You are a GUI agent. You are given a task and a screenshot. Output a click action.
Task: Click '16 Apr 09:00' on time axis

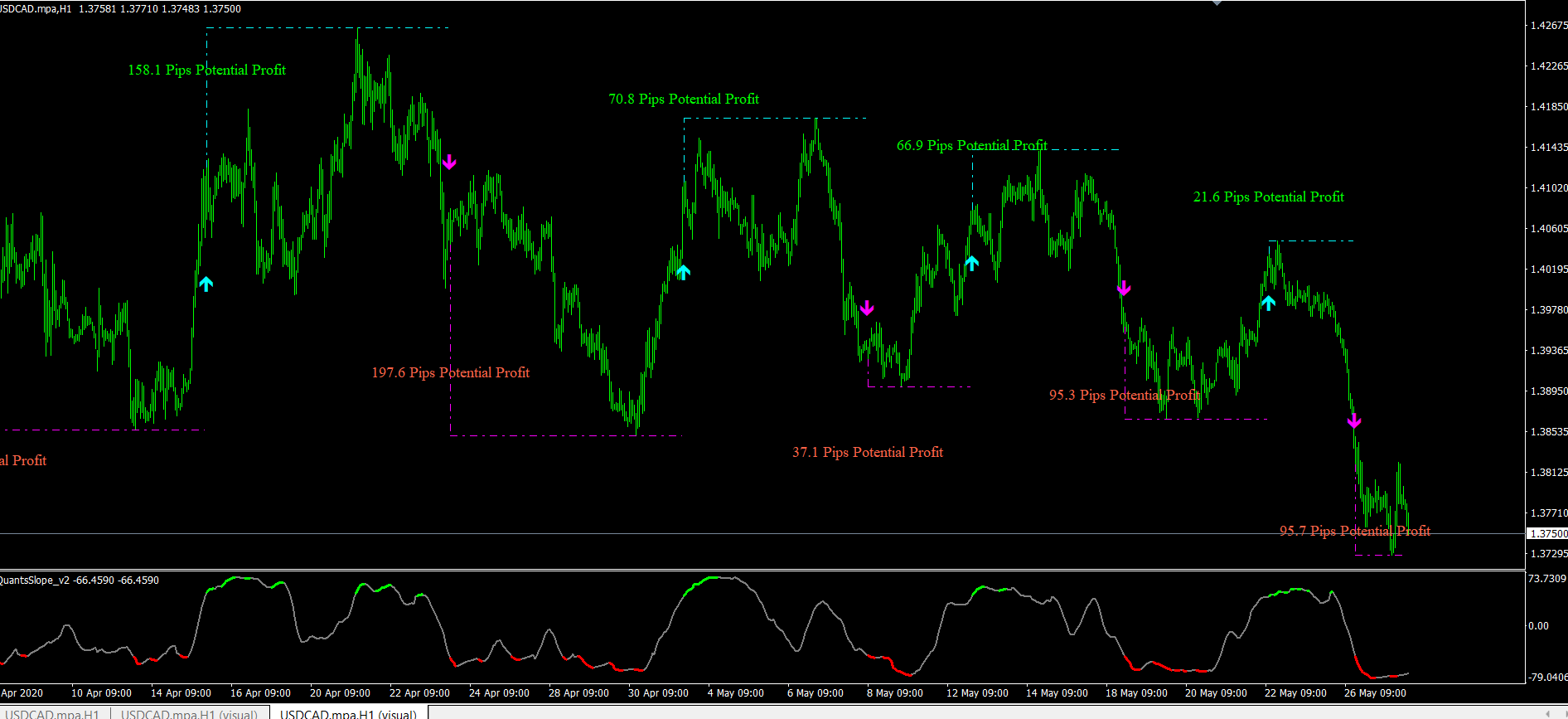[x=260, y=692]
